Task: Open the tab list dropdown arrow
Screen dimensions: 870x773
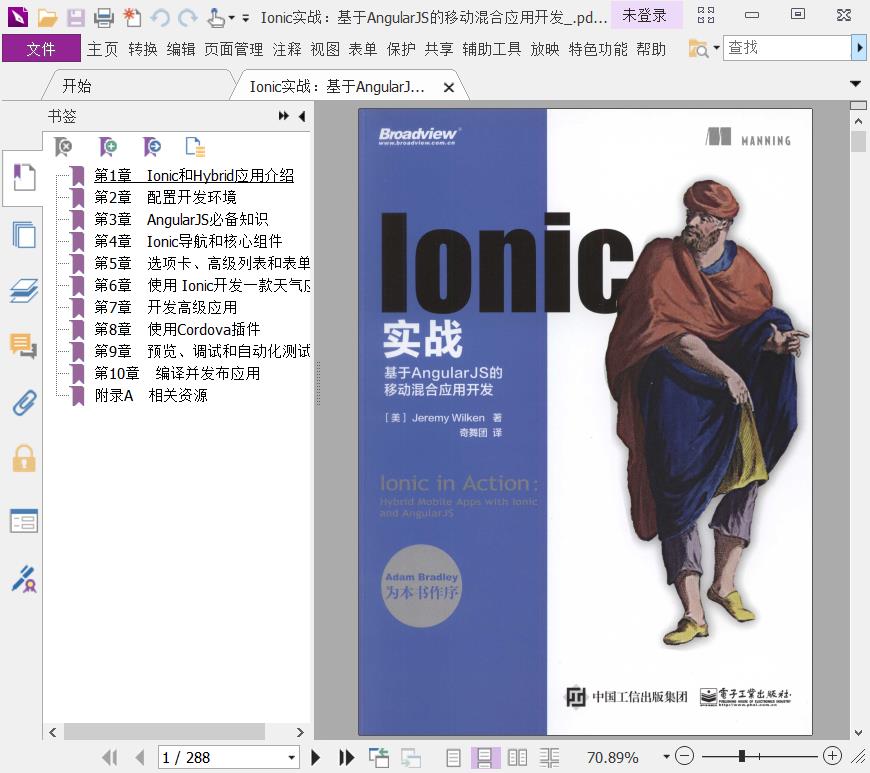Action: click(855, 84)
